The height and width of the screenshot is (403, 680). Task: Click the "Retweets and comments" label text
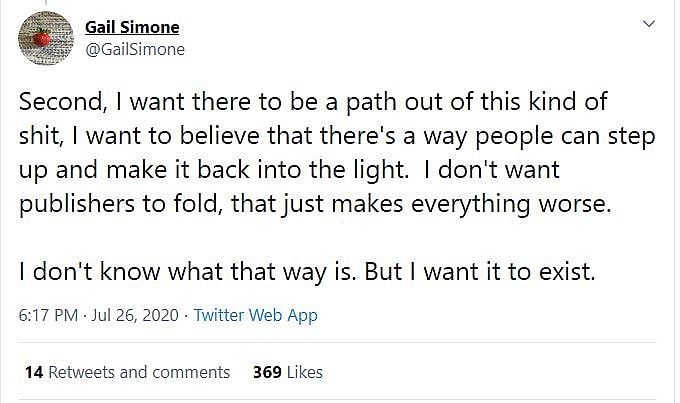tap(139, 372)
